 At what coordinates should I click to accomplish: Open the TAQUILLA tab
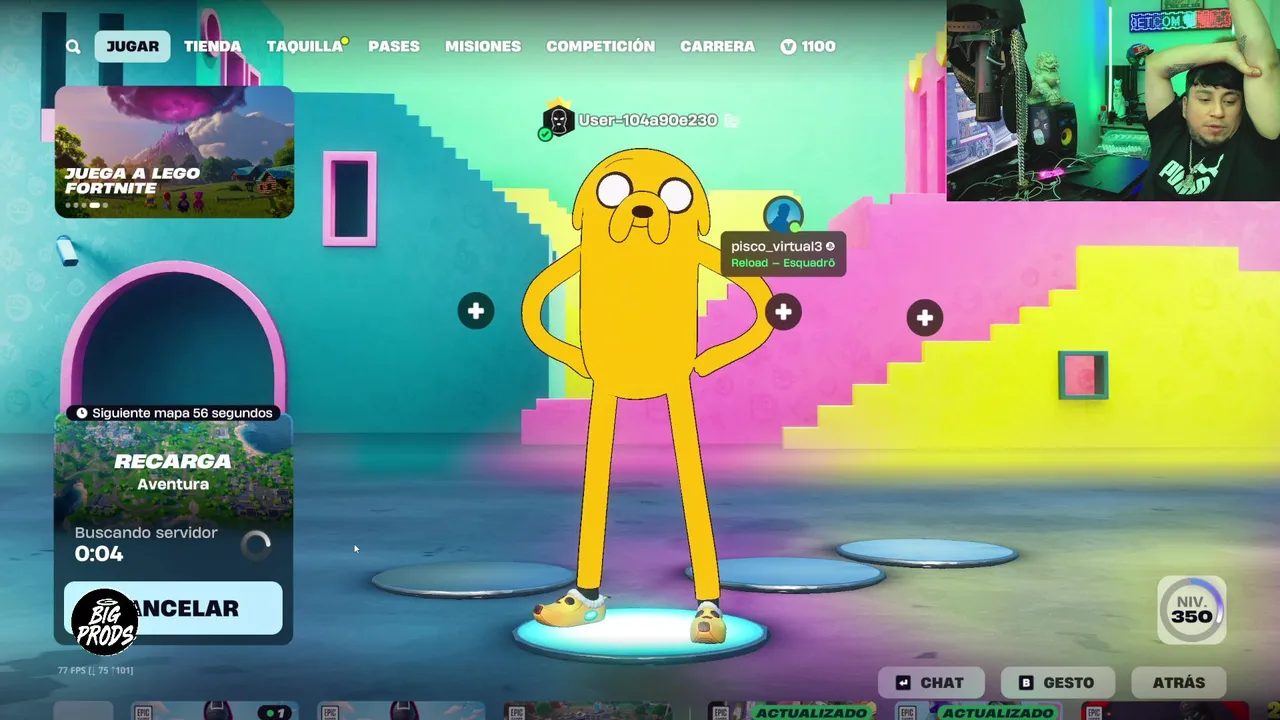[305, 46]
